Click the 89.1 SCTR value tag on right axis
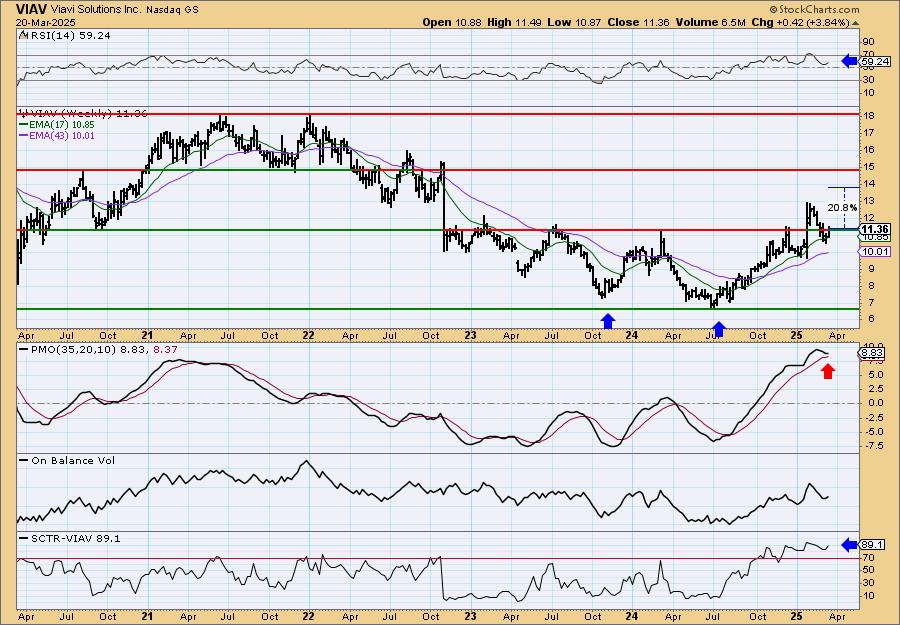Image resolution: width=900 pixels, height=625 pixels. 874,545
